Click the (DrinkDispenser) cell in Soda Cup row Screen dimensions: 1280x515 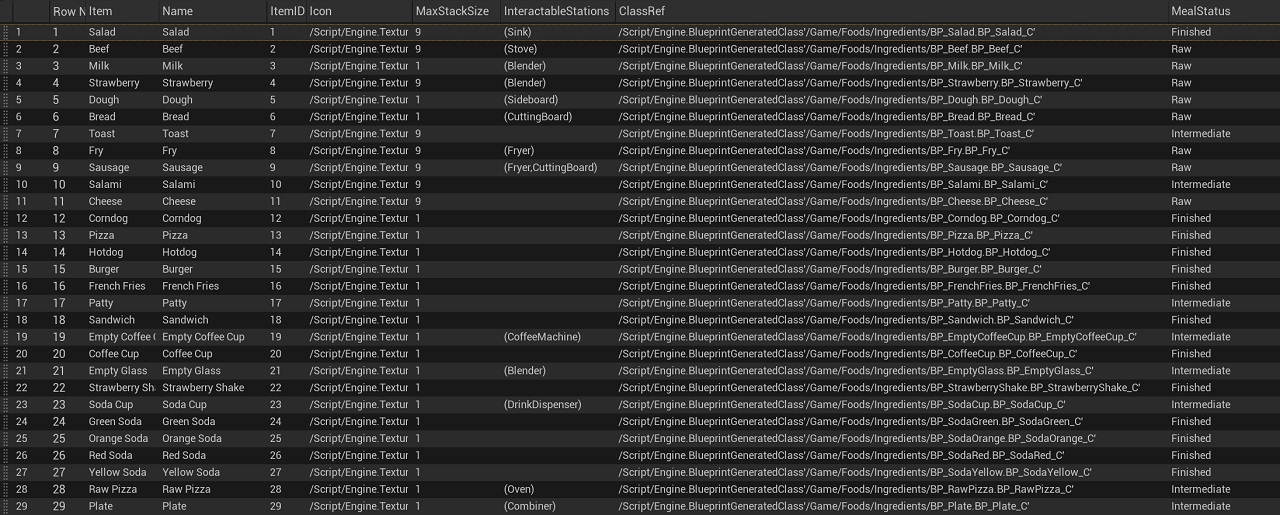point(542,405)
